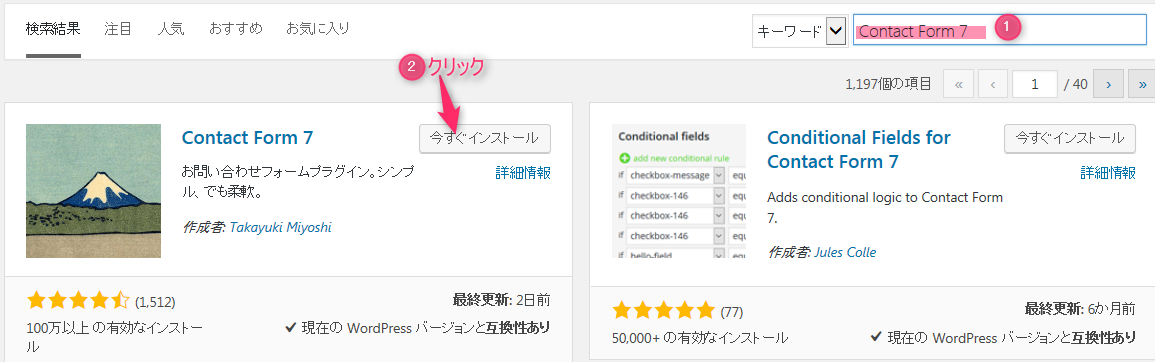Select the おすすめ tab
Viewport: 1155px width, 362px height.
(236, 29)
